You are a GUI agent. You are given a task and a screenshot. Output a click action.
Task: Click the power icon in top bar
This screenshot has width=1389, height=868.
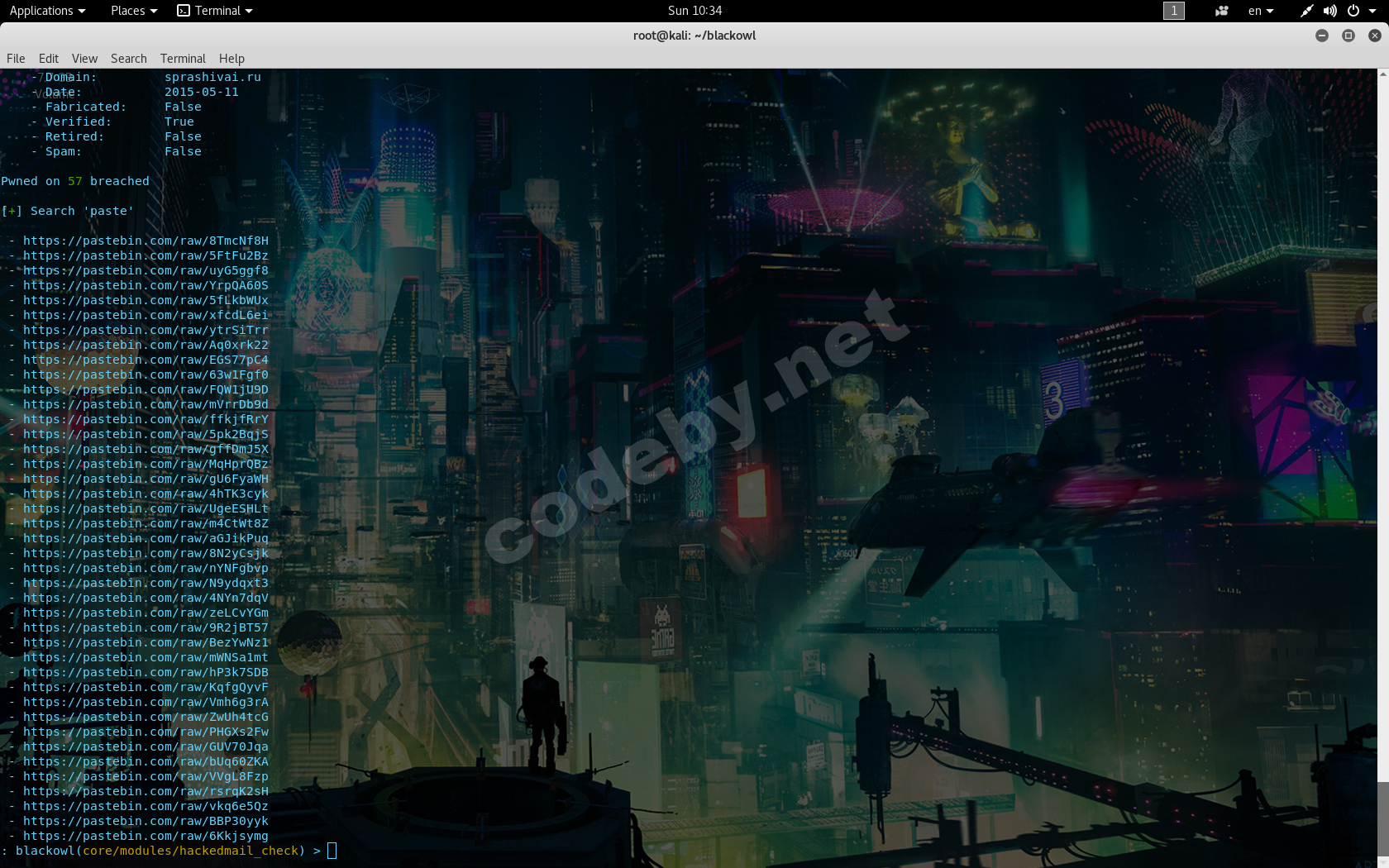point(1353,11)
